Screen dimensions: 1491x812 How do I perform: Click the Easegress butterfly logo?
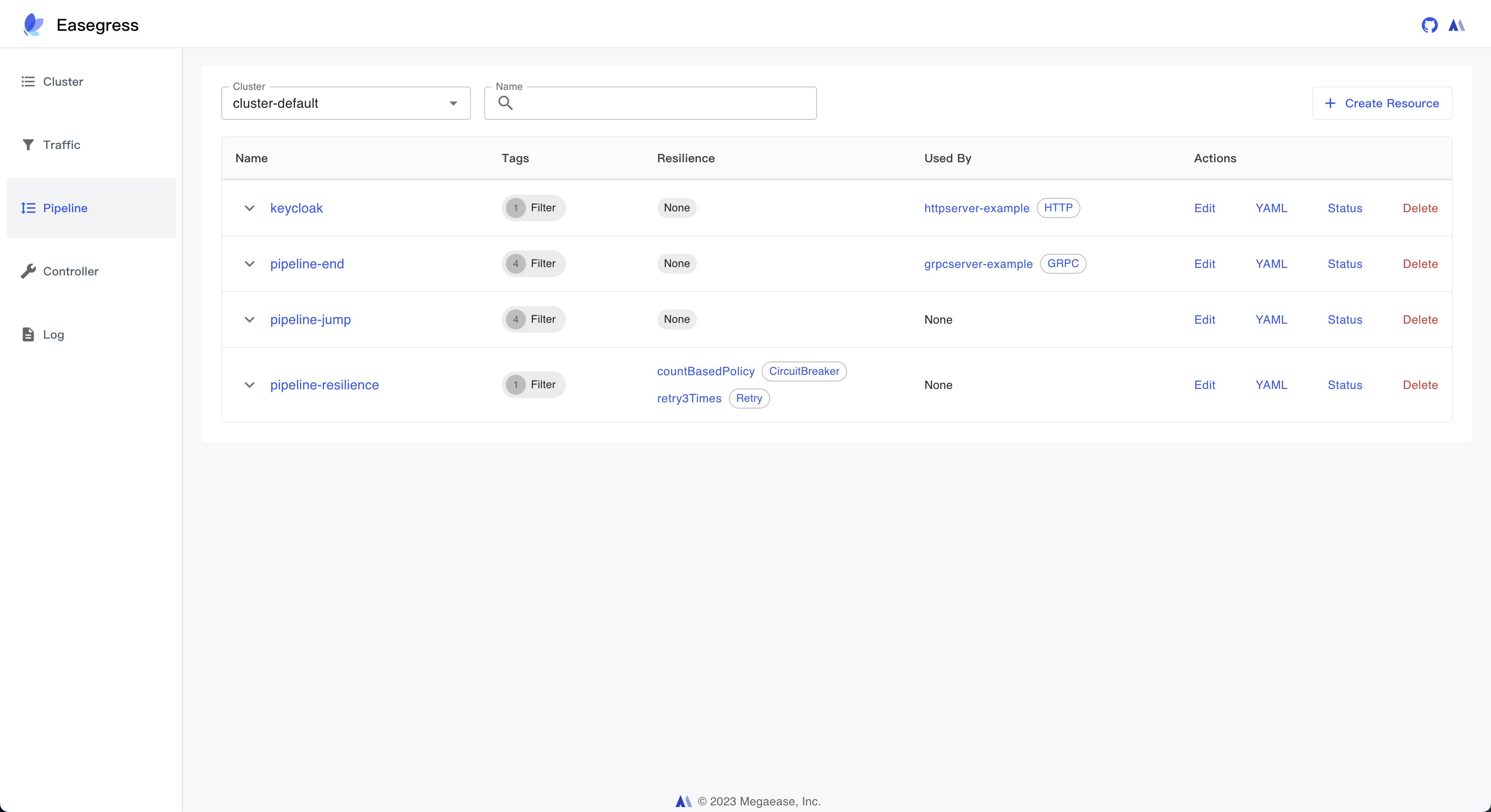click(x=33, y=25)
